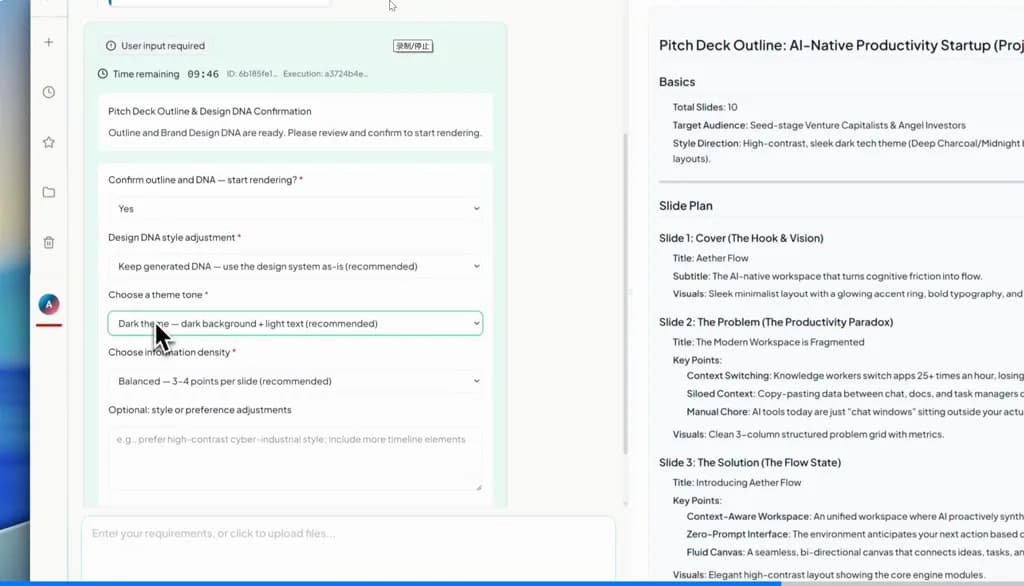The width and height of the screenshot is (1024, 586).
Task: Click the Time remaining 09:46 countdown
Action: click(203, 74)
